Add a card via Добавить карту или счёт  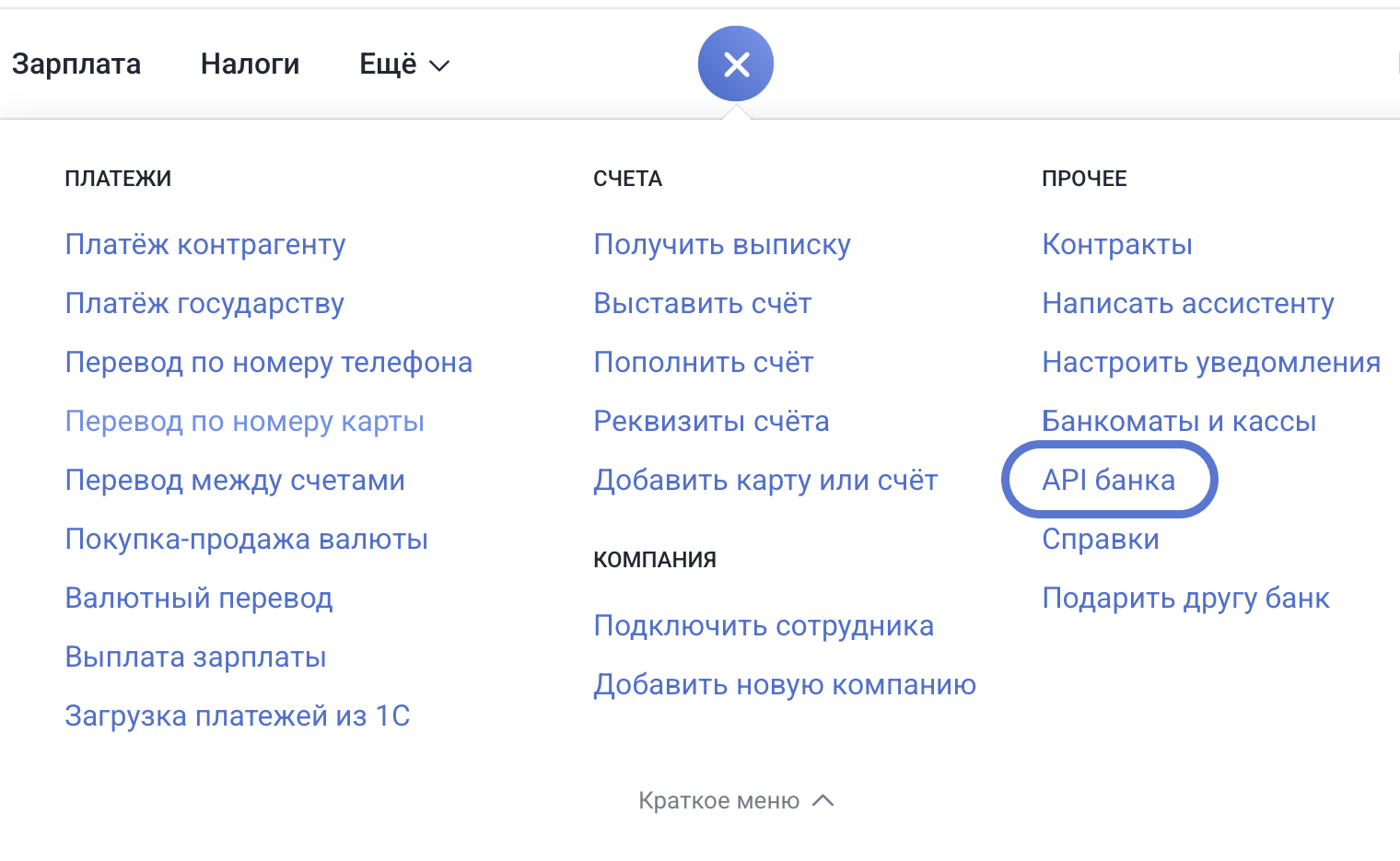[x=765, y=480]
